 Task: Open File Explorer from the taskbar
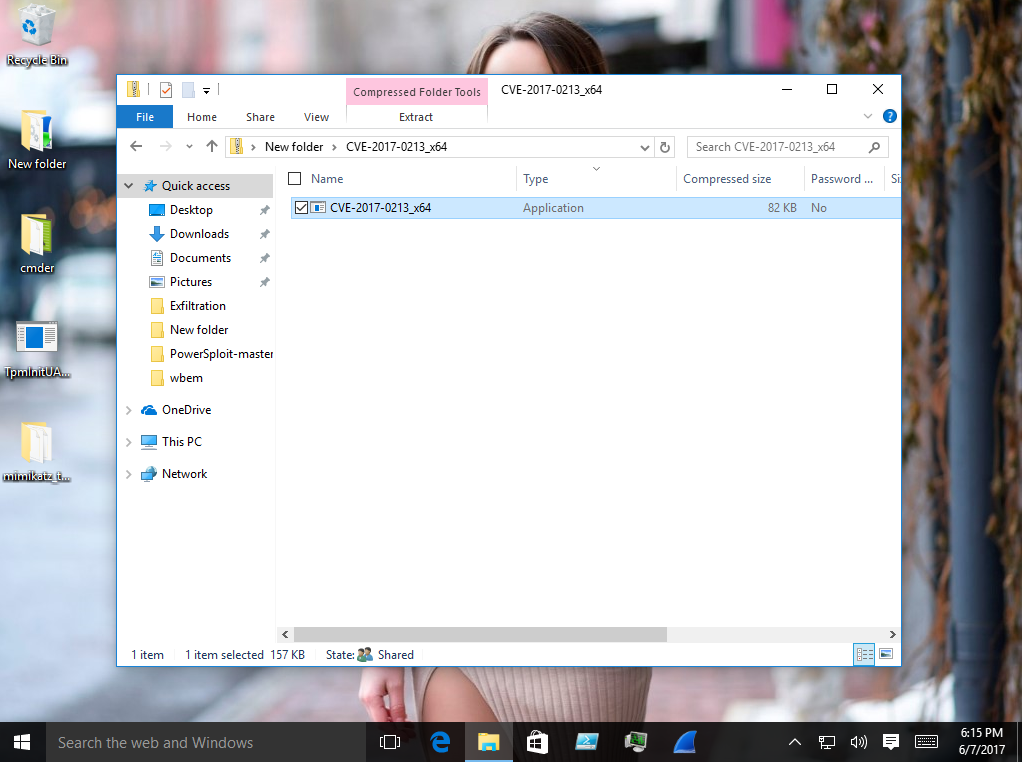click(x=489, y=742)
